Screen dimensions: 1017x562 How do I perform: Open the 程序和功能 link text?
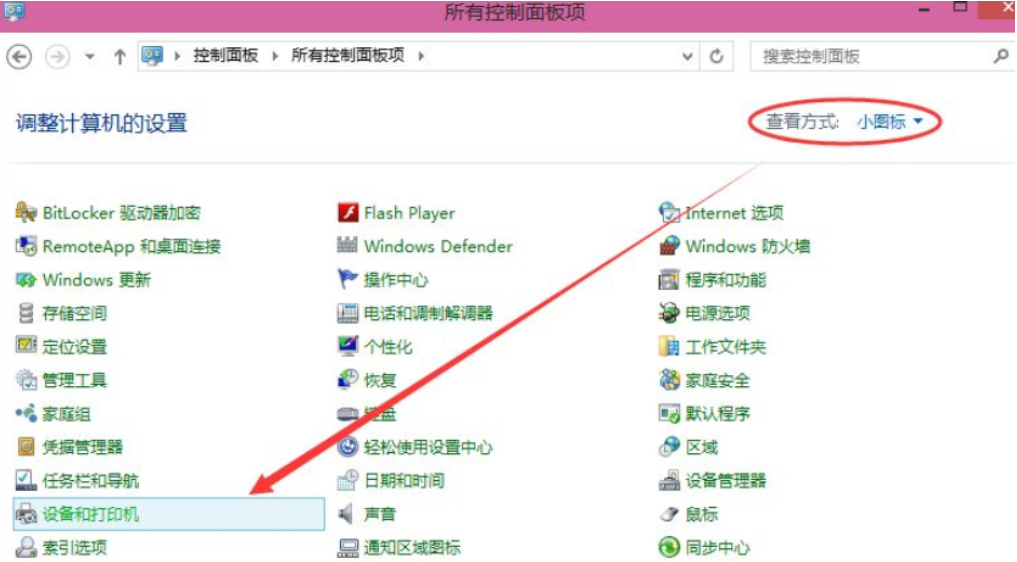pyautogui.click(x=726, y=280)
